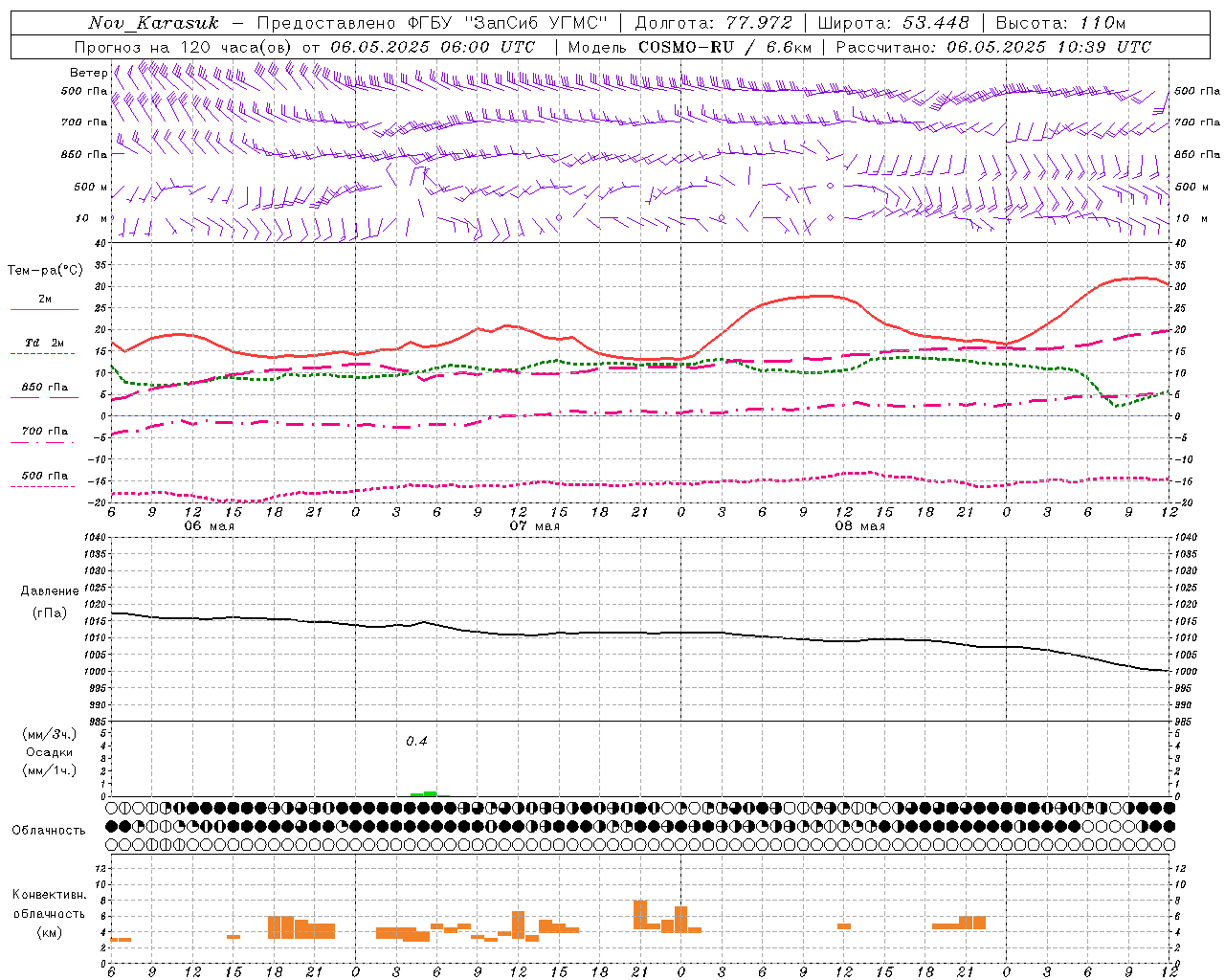Viewport: 1225px width, 980px height.
Task: Click the '08 мая' date label
Action: coord(859,526)
